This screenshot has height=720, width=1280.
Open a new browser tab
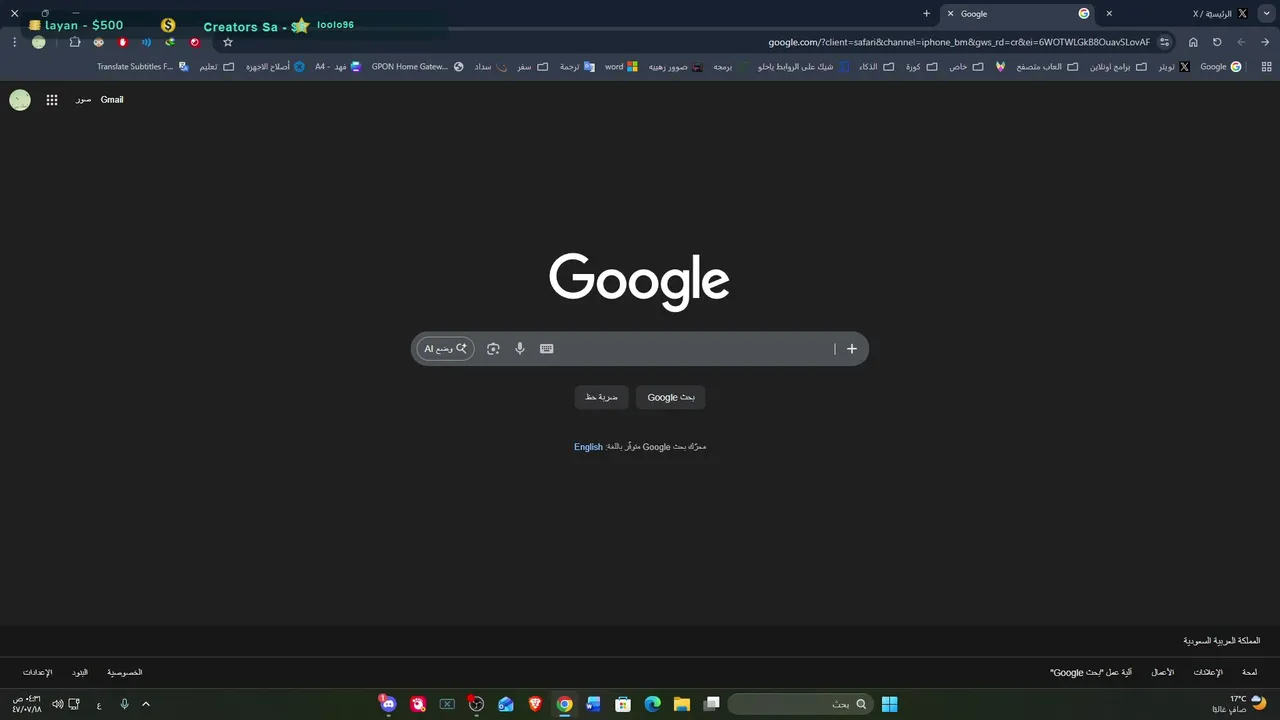click(927, 14)
